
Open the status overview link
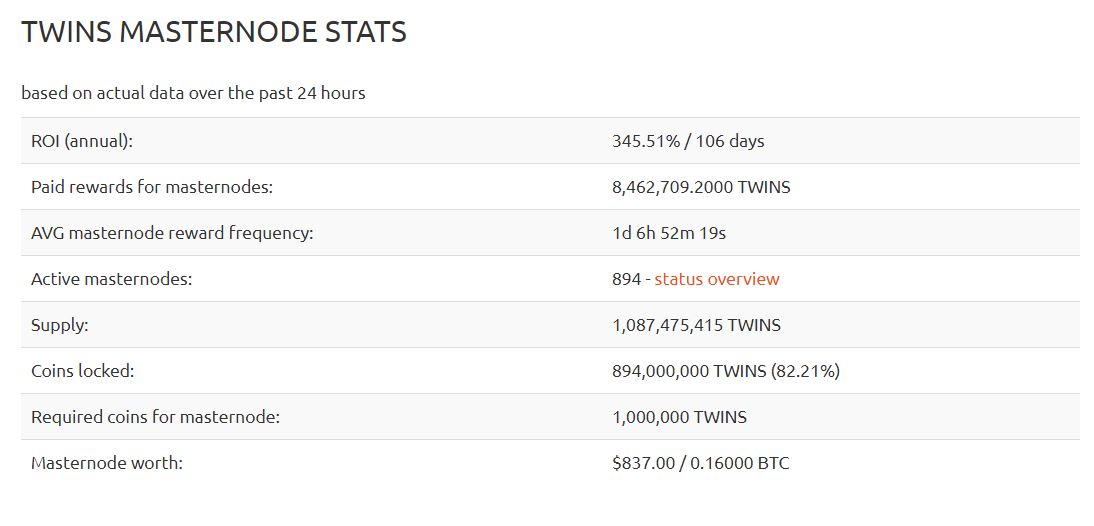coord(716,279)
